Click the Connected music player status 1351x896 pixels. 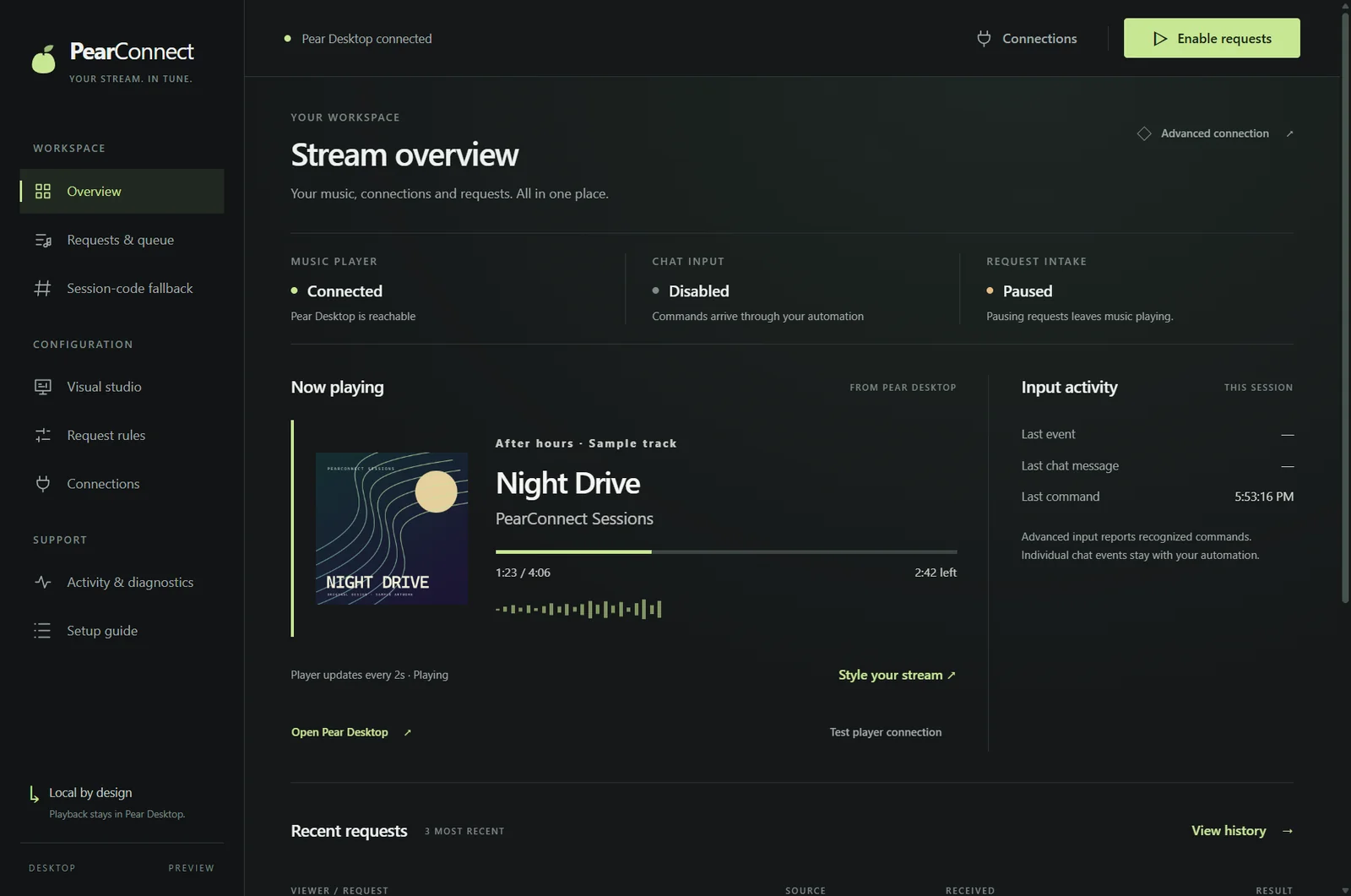pos(345,291)
